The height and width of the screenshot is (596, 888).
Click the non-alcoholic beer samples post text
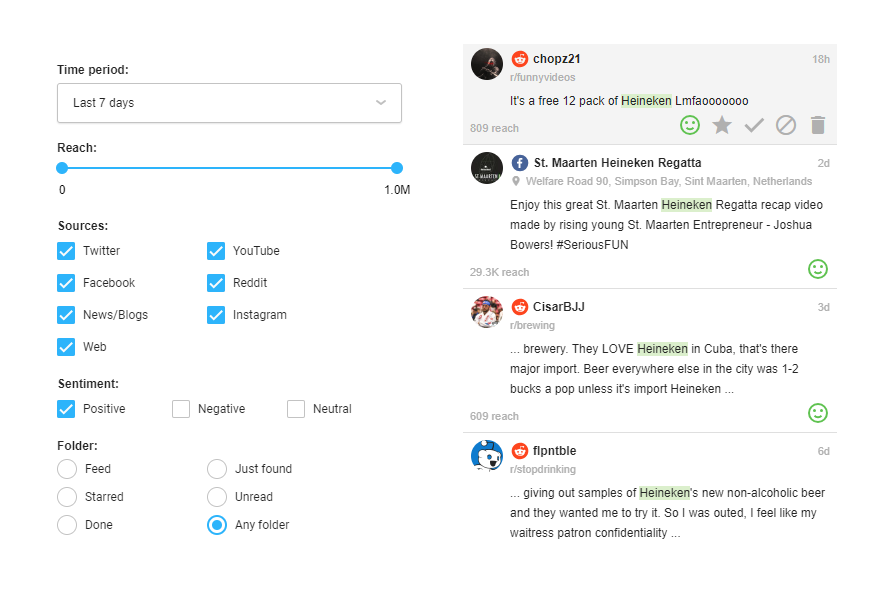tap(668, 513)
